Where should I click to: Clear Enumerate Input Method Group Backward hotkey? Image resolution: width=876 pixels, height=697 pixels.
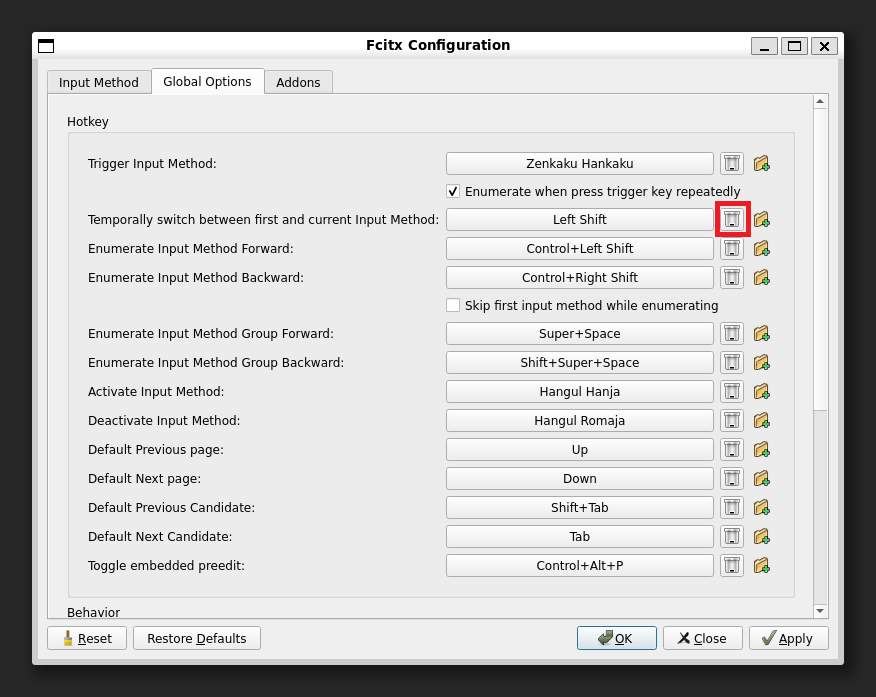tap(731, 362)
